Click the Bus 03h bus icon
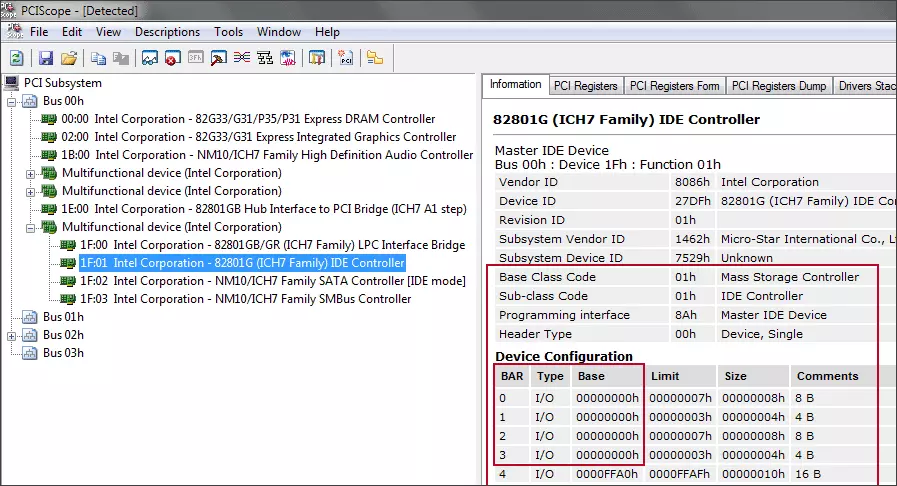This screenshot has height=486, width=897. tap(30, 353)
